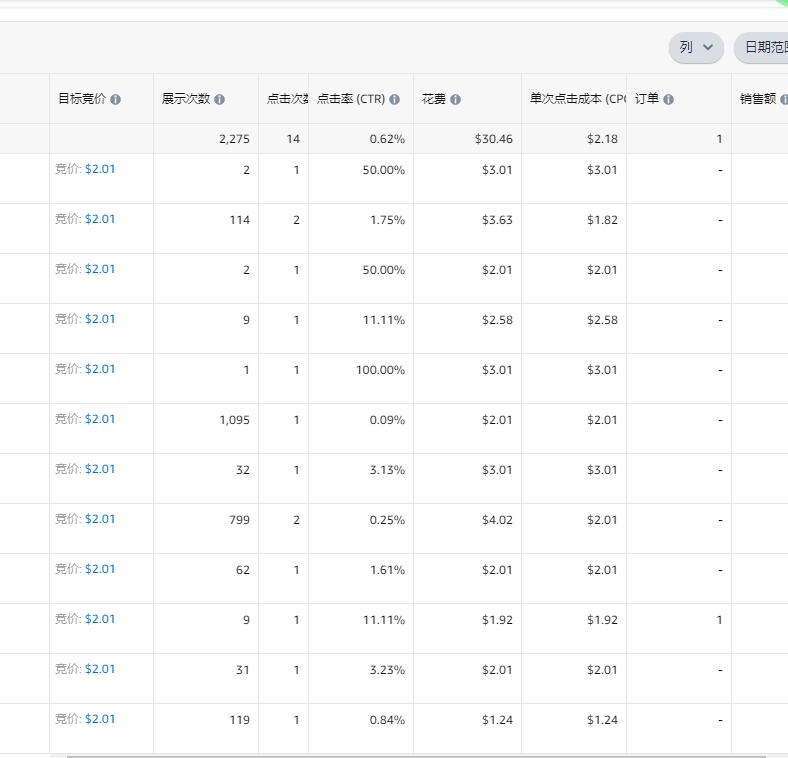Click the info icon next to 花费
This screenshot has width=788, height=758.
455,100
